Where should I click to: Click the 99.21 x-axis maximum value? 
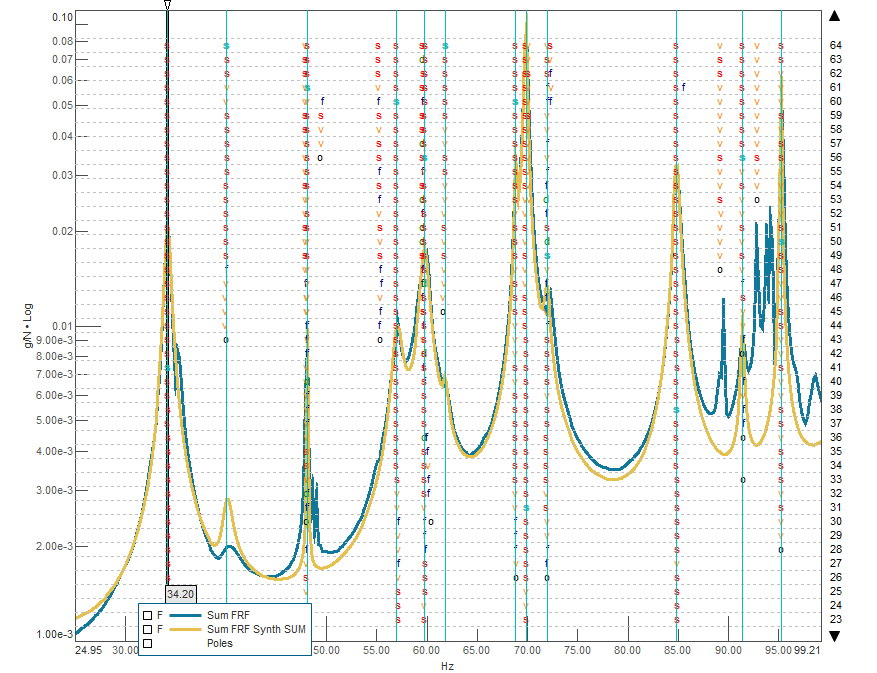point(808,650)
